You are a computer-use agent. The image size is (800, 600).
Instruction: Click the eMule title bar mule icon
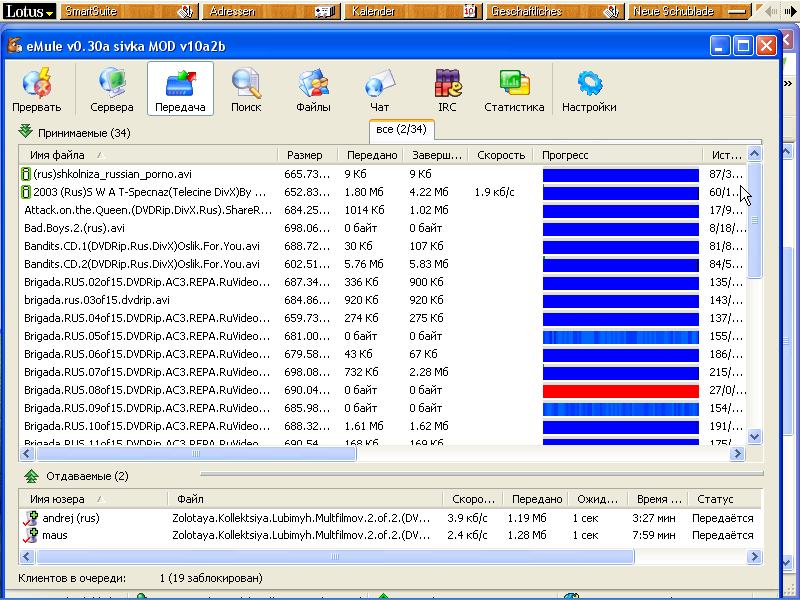click(x=15, y=45)
